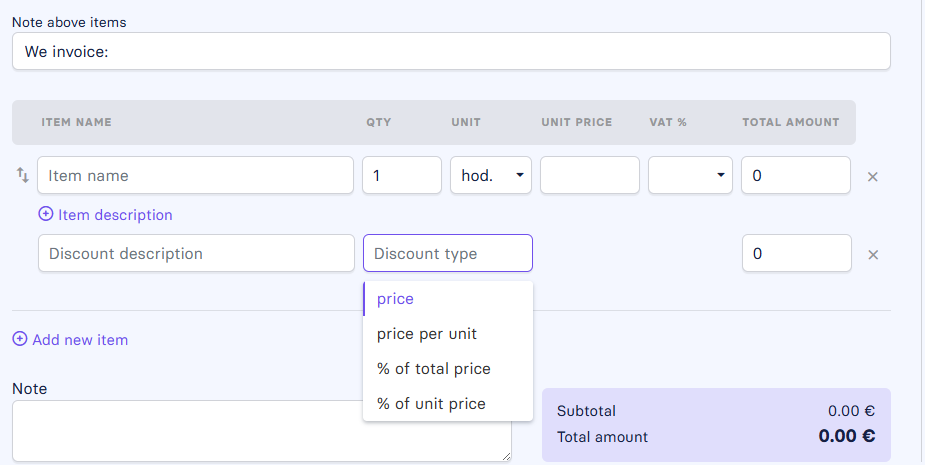Click the UNIT PRICE column header
The image size is (925, 465).
(577, 122)
